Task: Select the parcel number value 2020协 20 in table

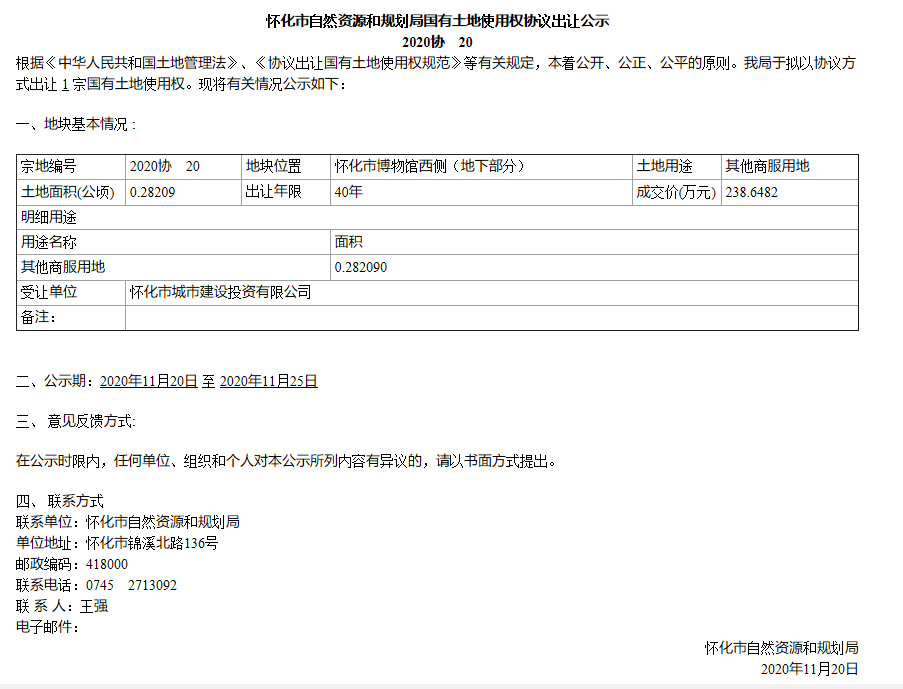Action: [x=165, y=166]
